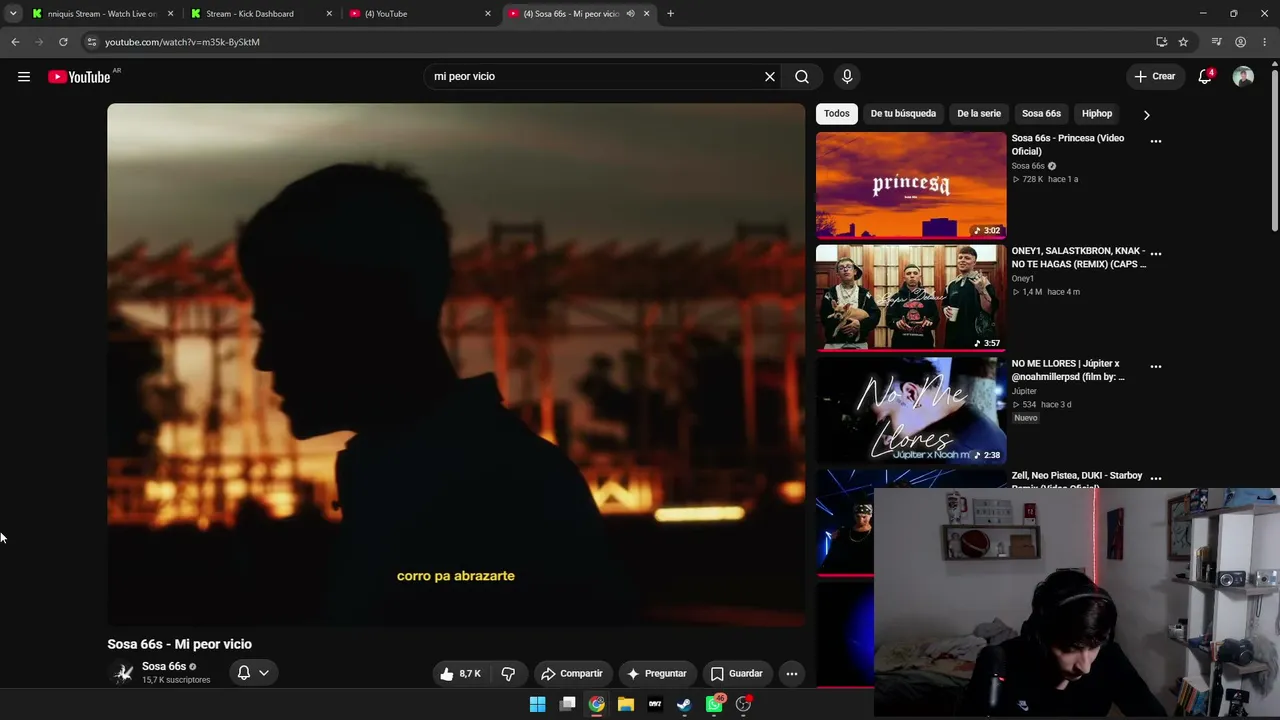Open Steam from the taskbar

(x=684, y=704)
